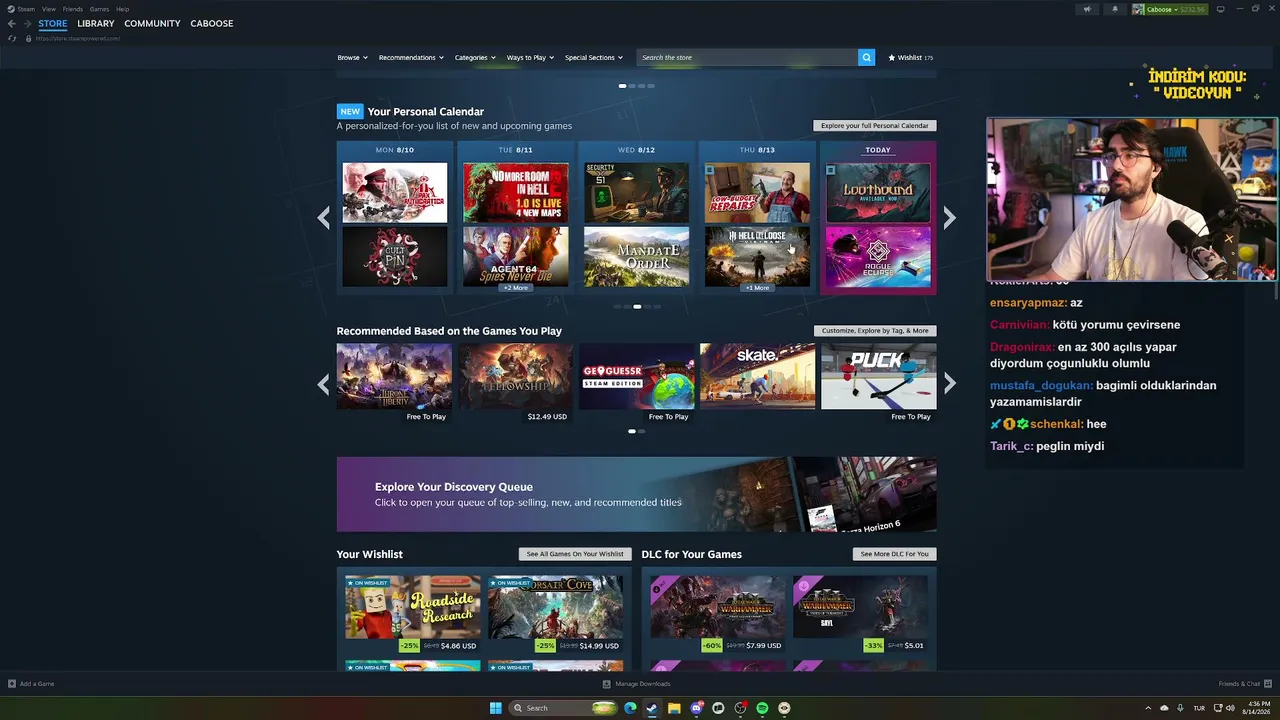Open Friends & Chat
This screenshot has height=720, width=1280.
[1243, 684]
